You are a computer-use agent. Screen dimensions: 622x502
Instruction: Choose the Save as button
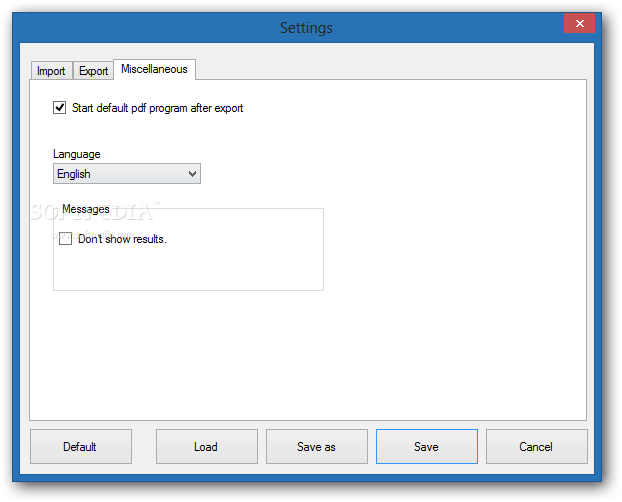317,446
